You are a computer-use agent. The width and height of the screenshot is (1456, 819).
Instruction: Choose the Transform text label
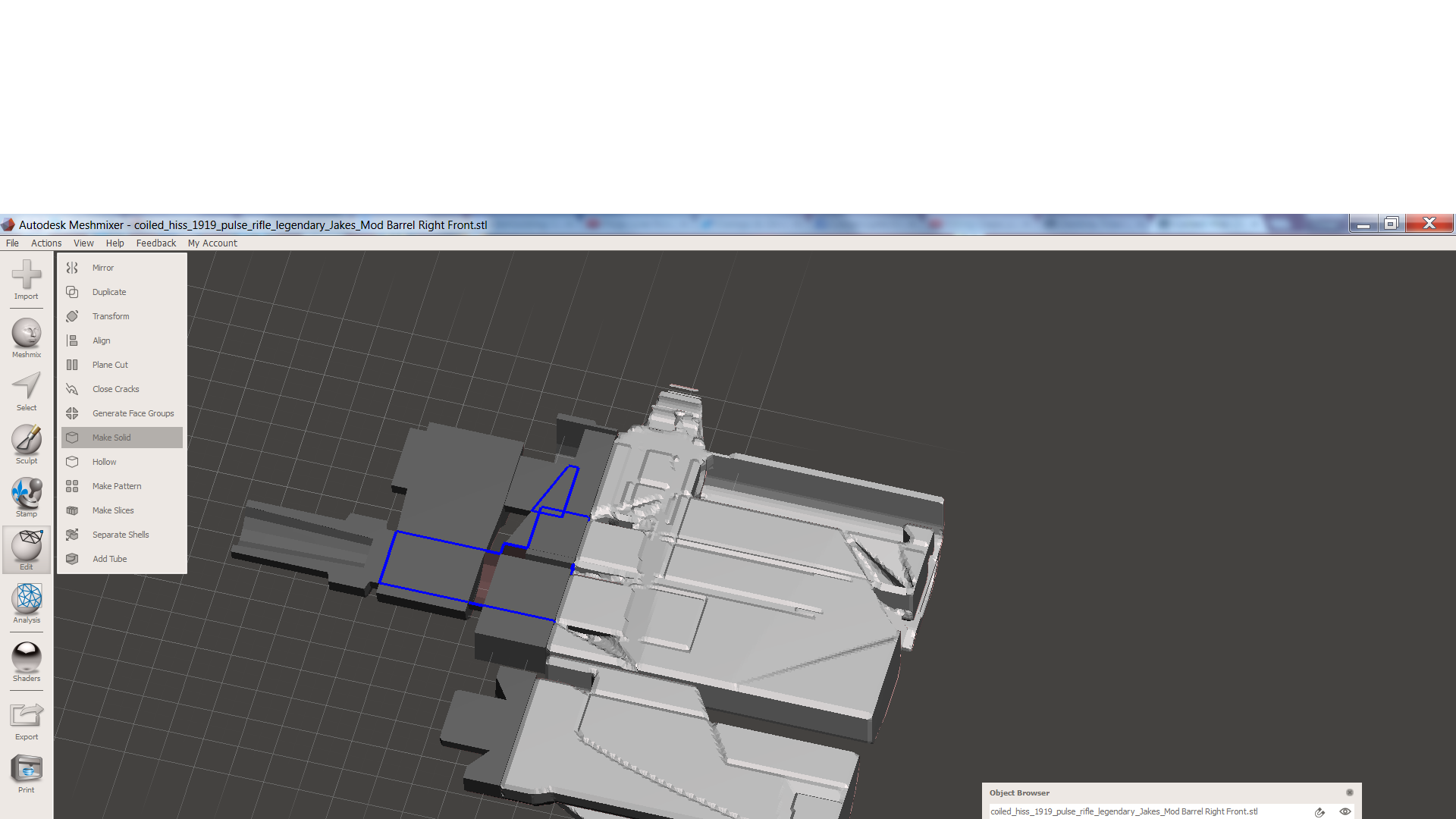pyautogui.click(x=111, y=316)
